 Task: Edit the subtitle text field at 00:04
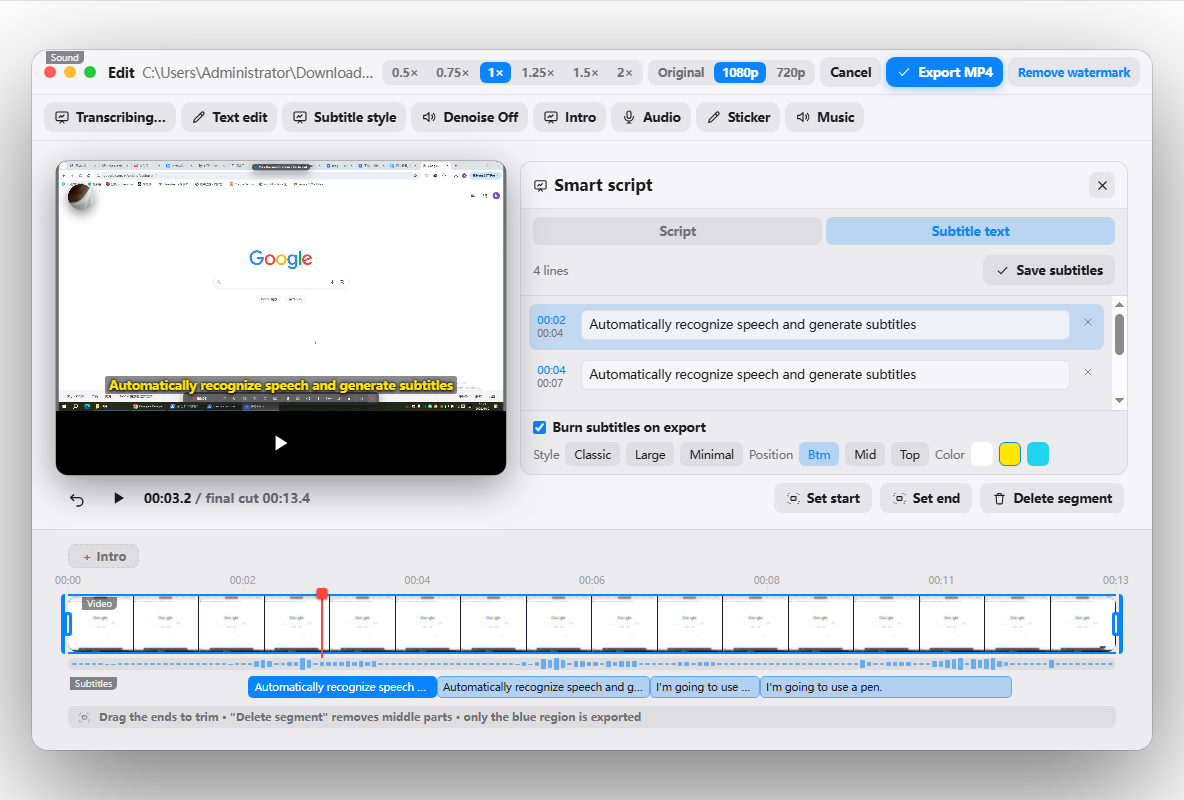pyautogui.click(x=825, y=375)
